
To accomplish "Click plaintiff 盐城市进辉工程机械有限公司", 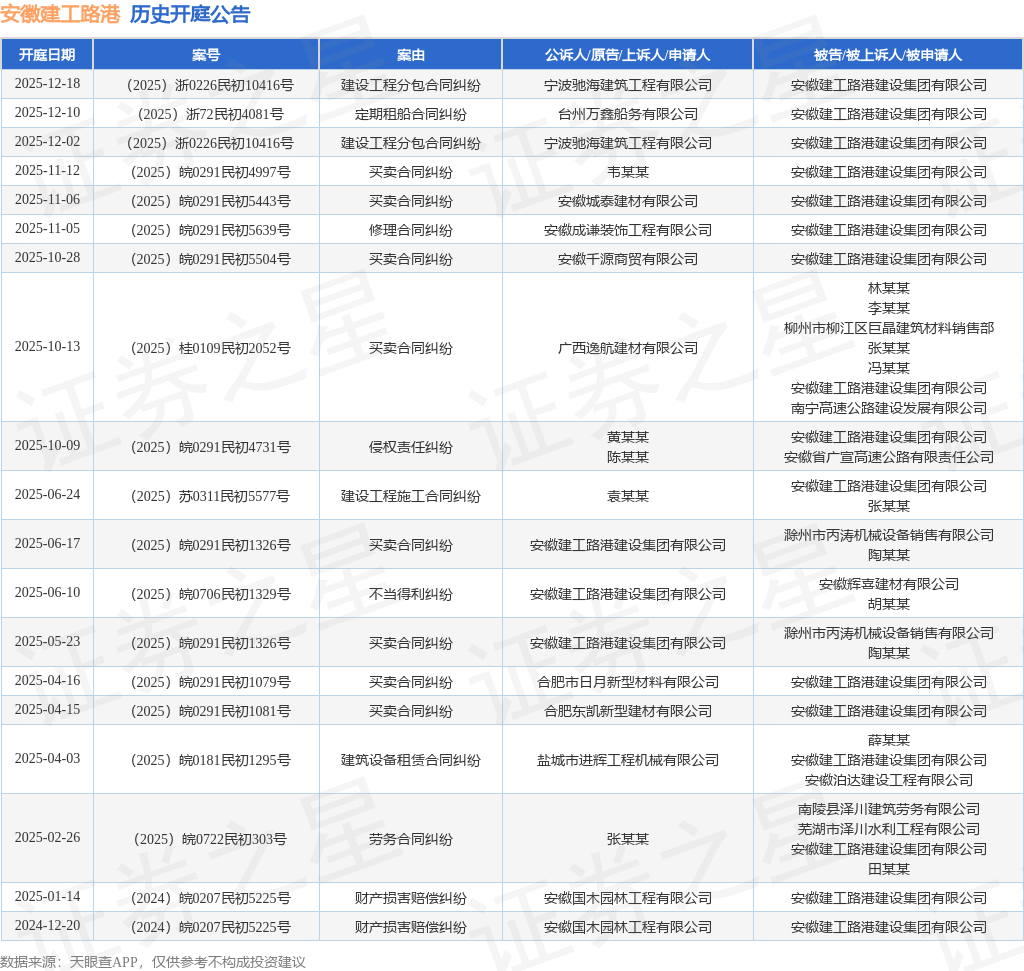I will click(628, 760).
